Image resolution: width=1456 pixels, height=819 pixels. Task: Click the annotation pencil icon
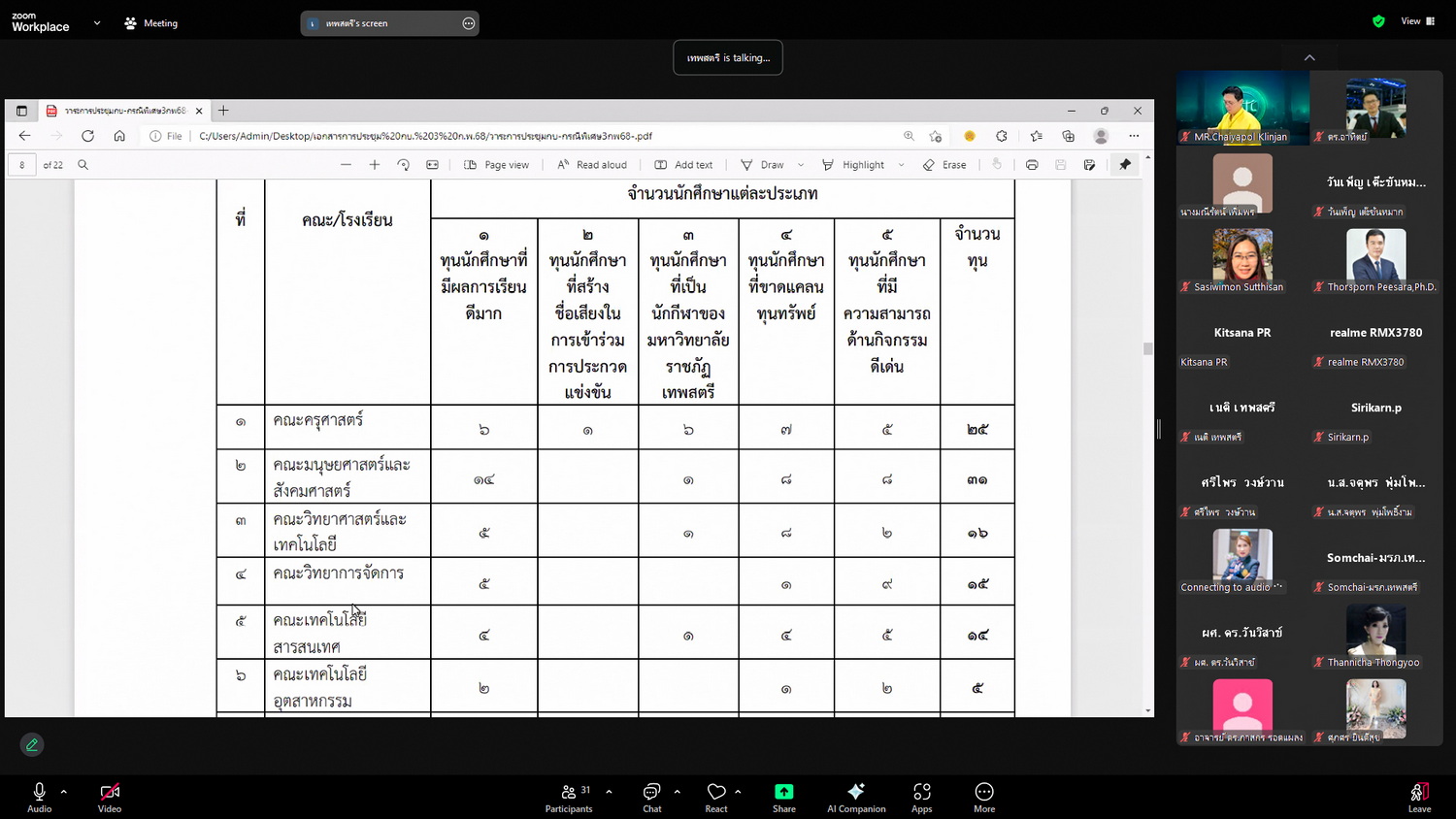coord(32,744)
